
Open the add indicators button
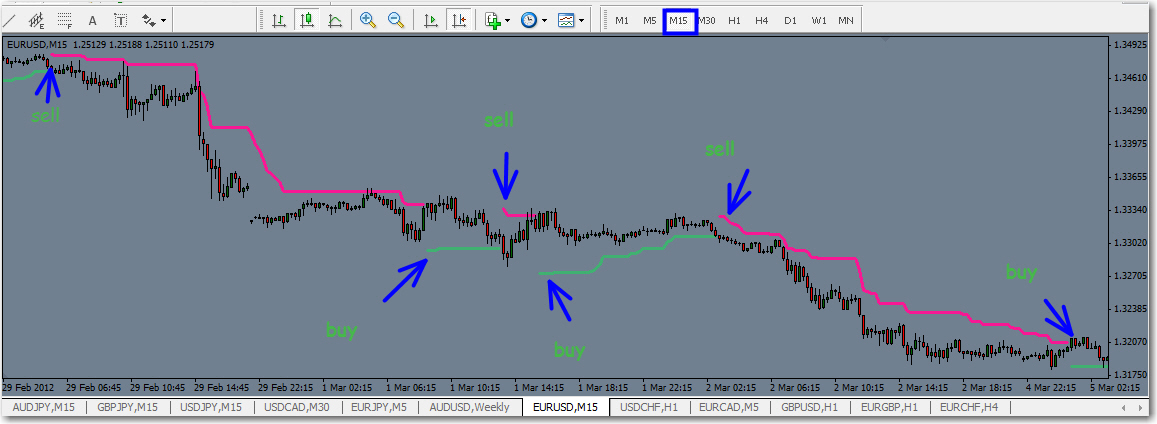coord(493,21)
